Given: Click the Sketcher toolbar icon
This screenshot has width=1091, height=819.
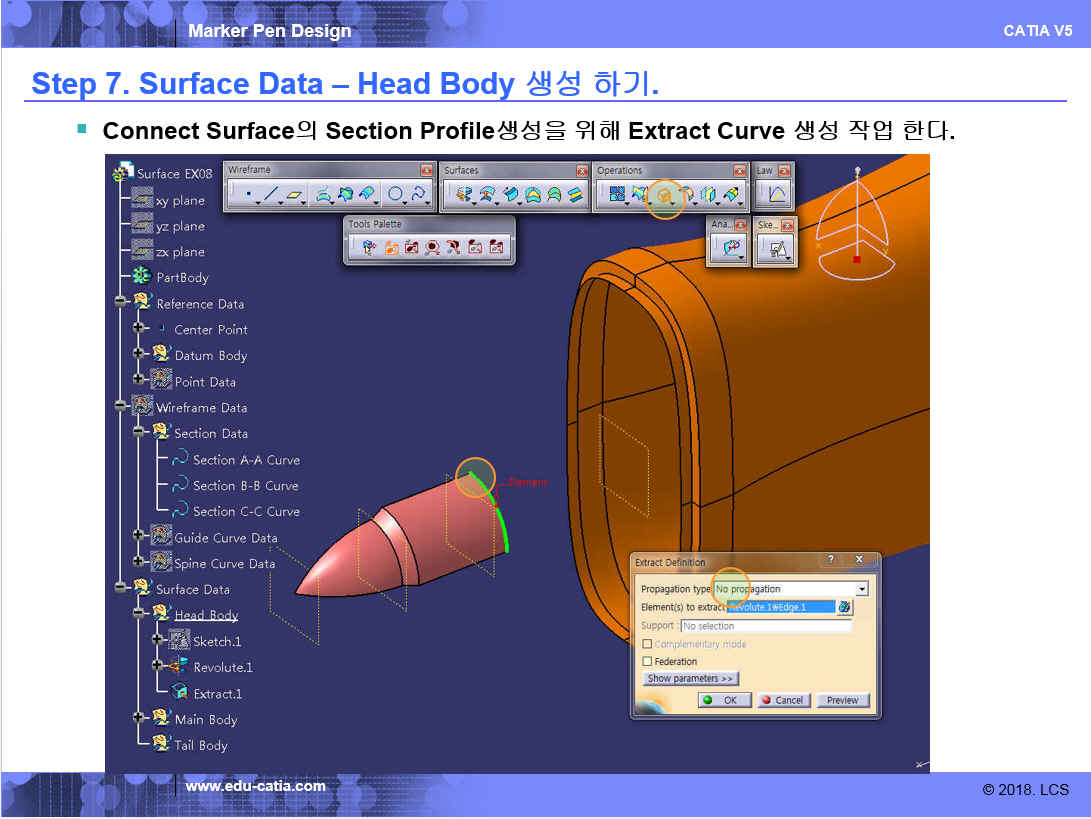Looking at the screenshot, I should [x=776, y=249].
